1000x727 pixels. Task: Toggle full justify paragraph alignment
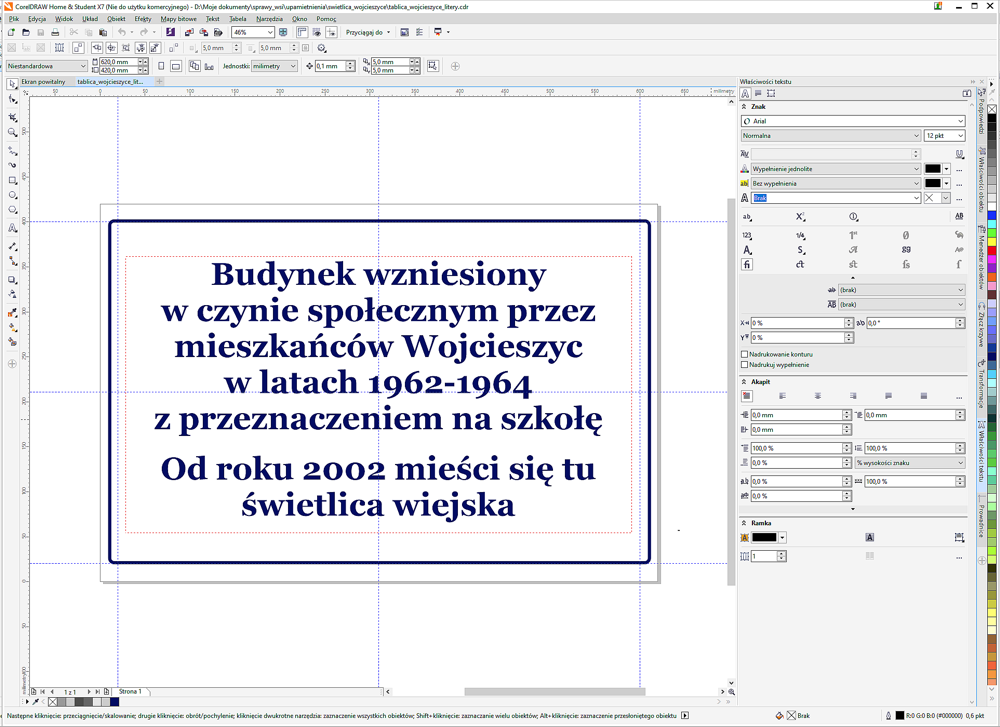pyautogui.click(x=888, y=396)
